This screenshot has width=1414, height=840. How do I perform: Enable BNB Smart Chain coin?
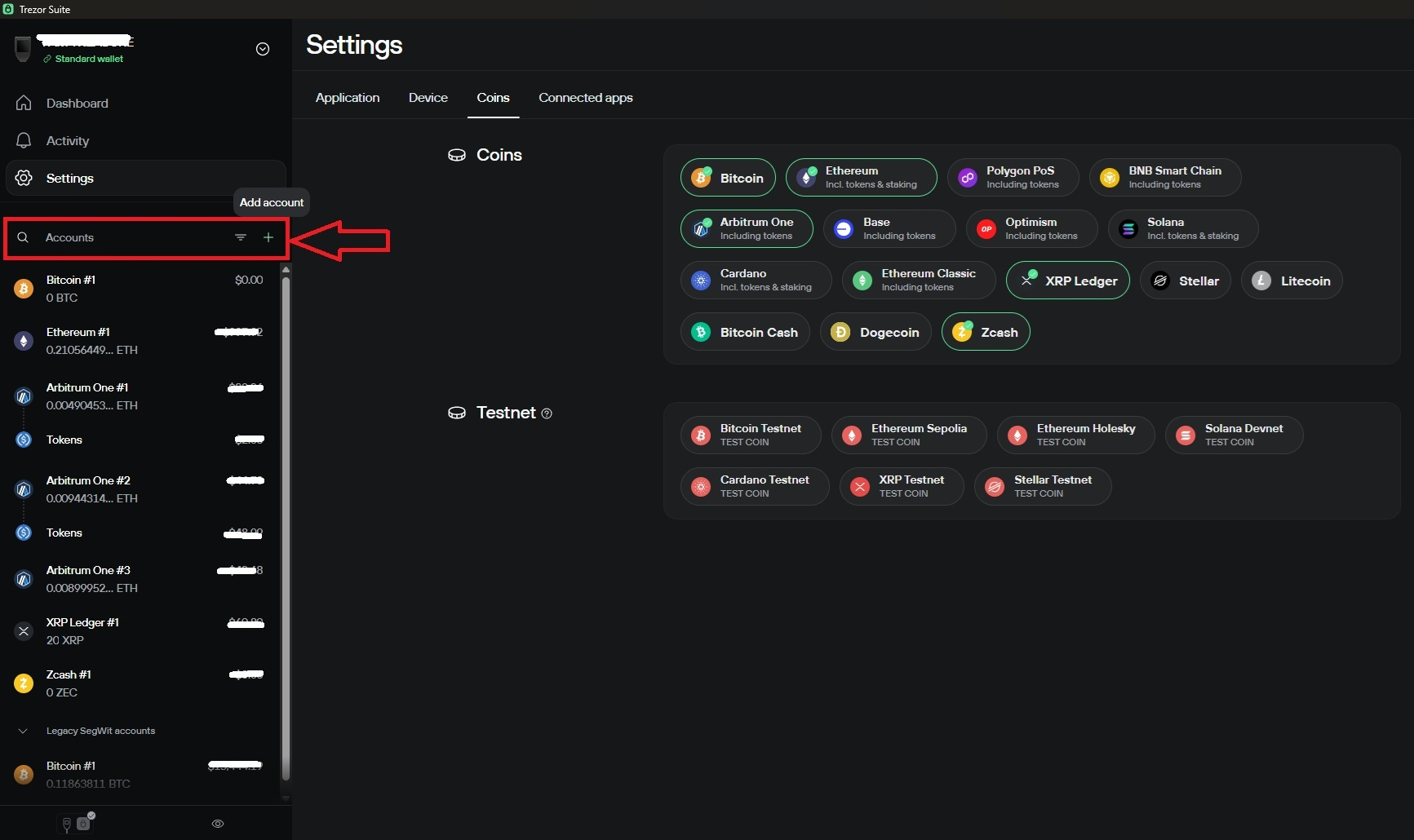1164,178
